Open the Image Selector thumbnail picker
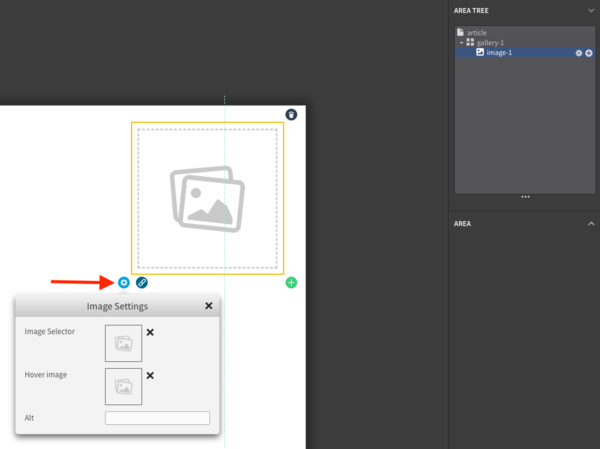The image size is (600, 449). (123, 343)
